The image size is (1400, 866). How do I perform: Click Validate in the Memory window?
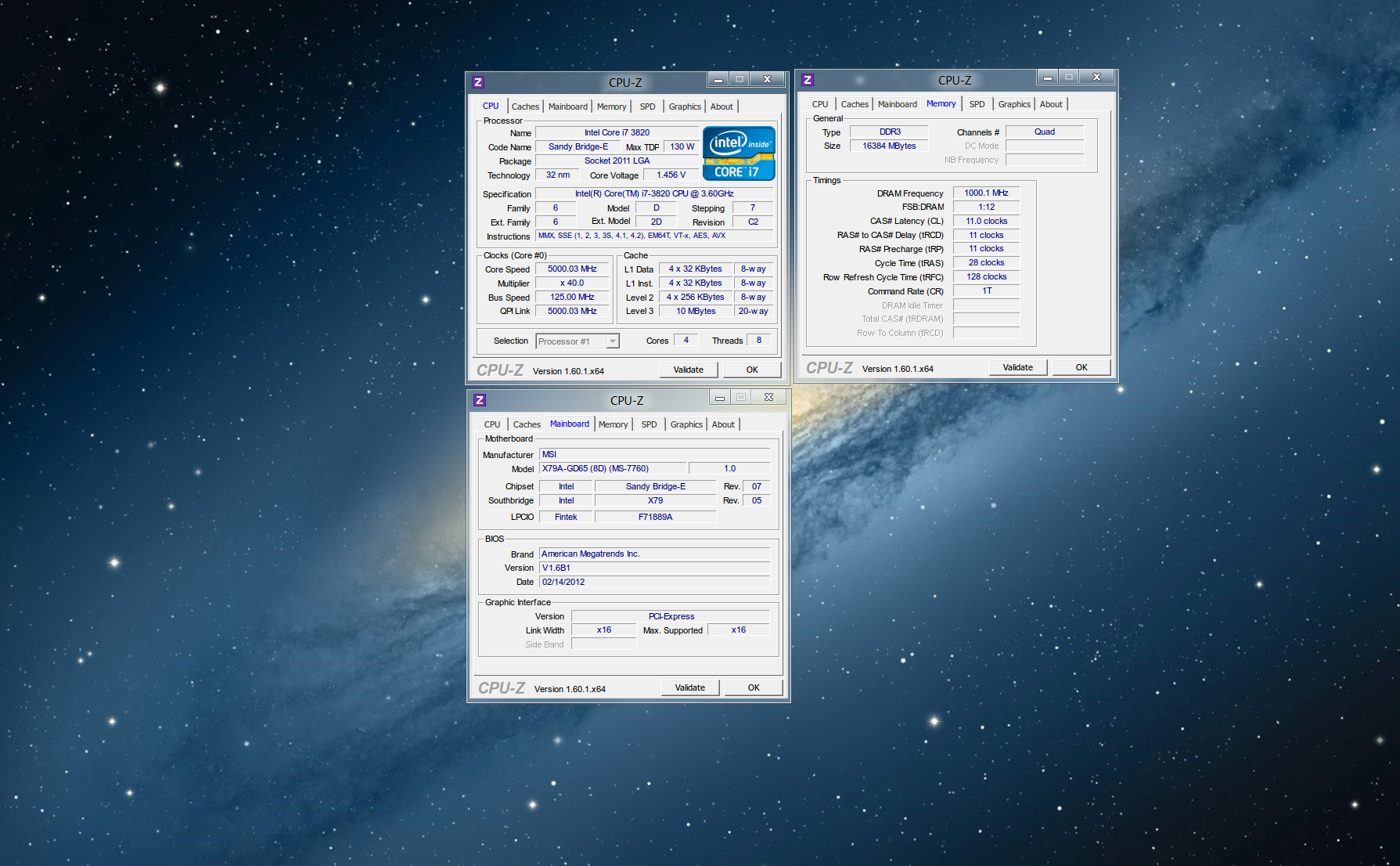(1018, 367)
